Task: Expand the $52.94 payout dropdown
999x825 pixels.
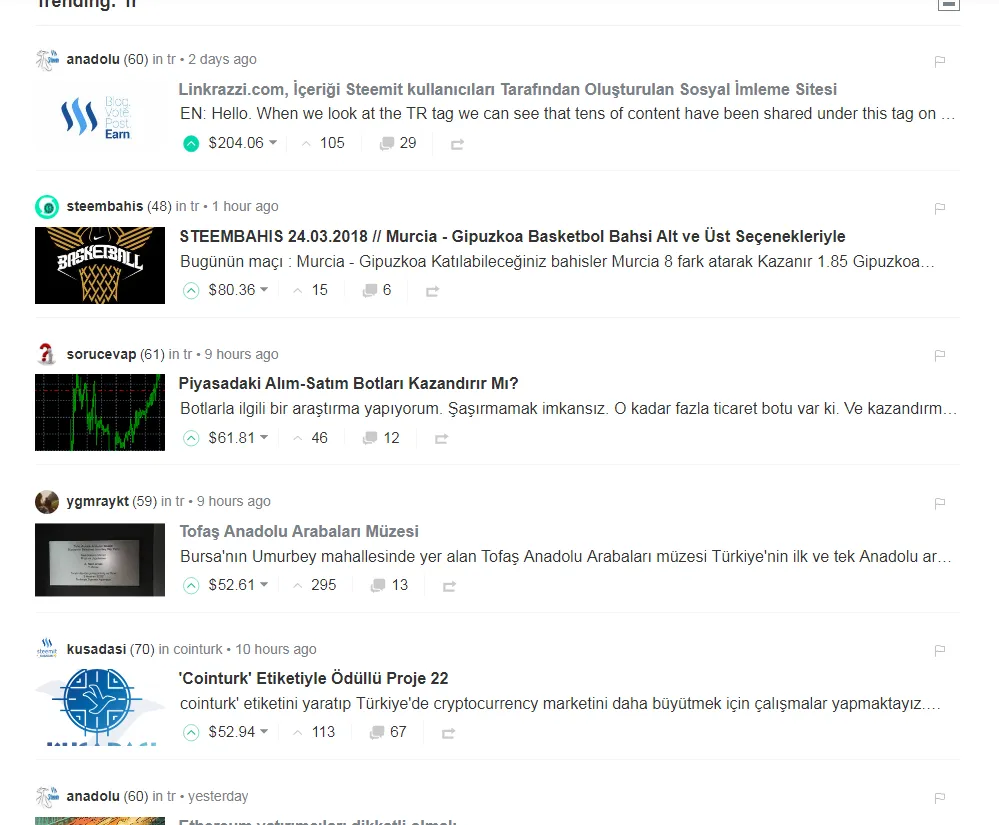Action: point(238,732)
